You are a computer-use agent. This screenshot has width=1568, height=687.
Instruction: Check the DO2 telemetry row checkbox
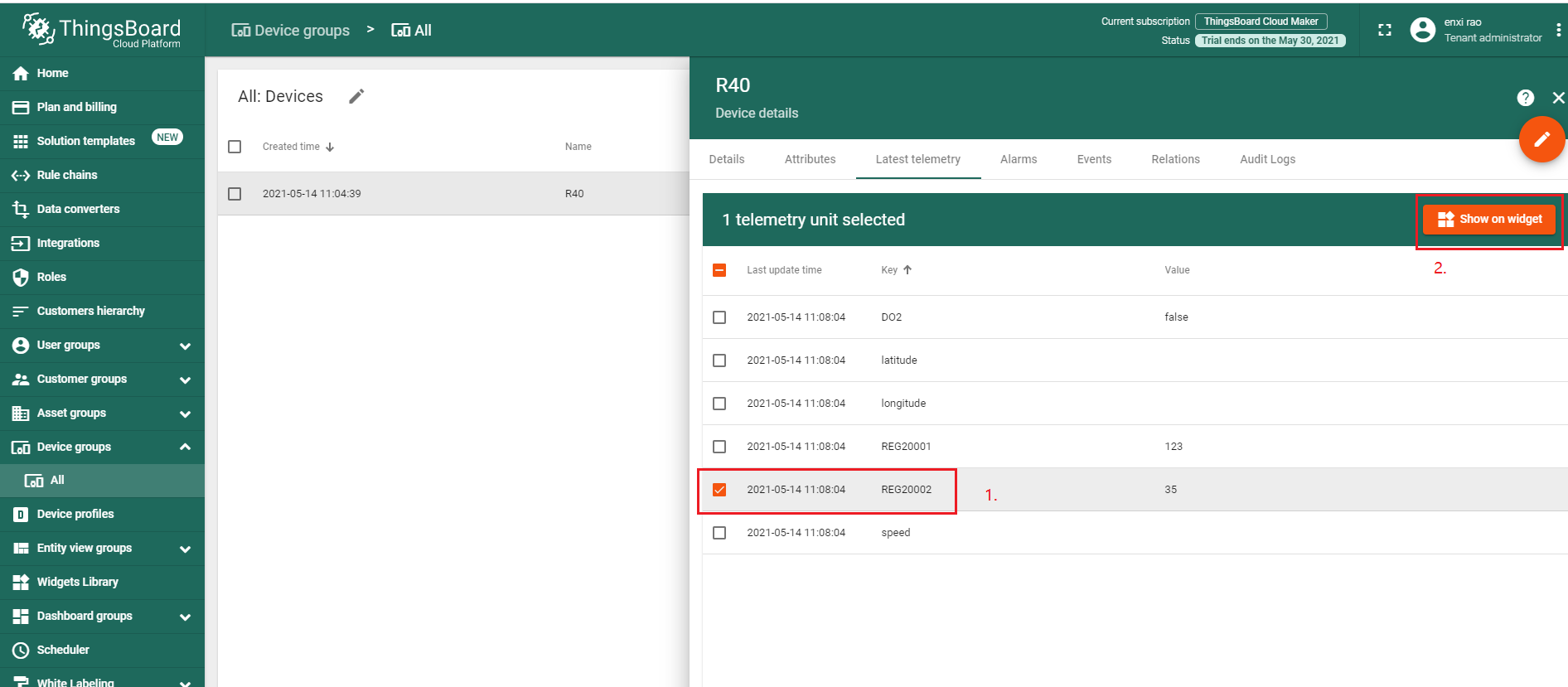719,317
